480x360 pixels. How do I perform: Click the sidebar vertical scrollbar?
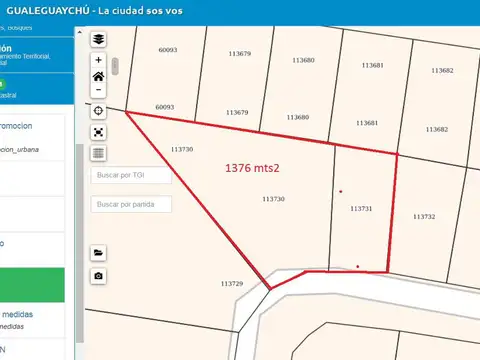tap(80, 243)
